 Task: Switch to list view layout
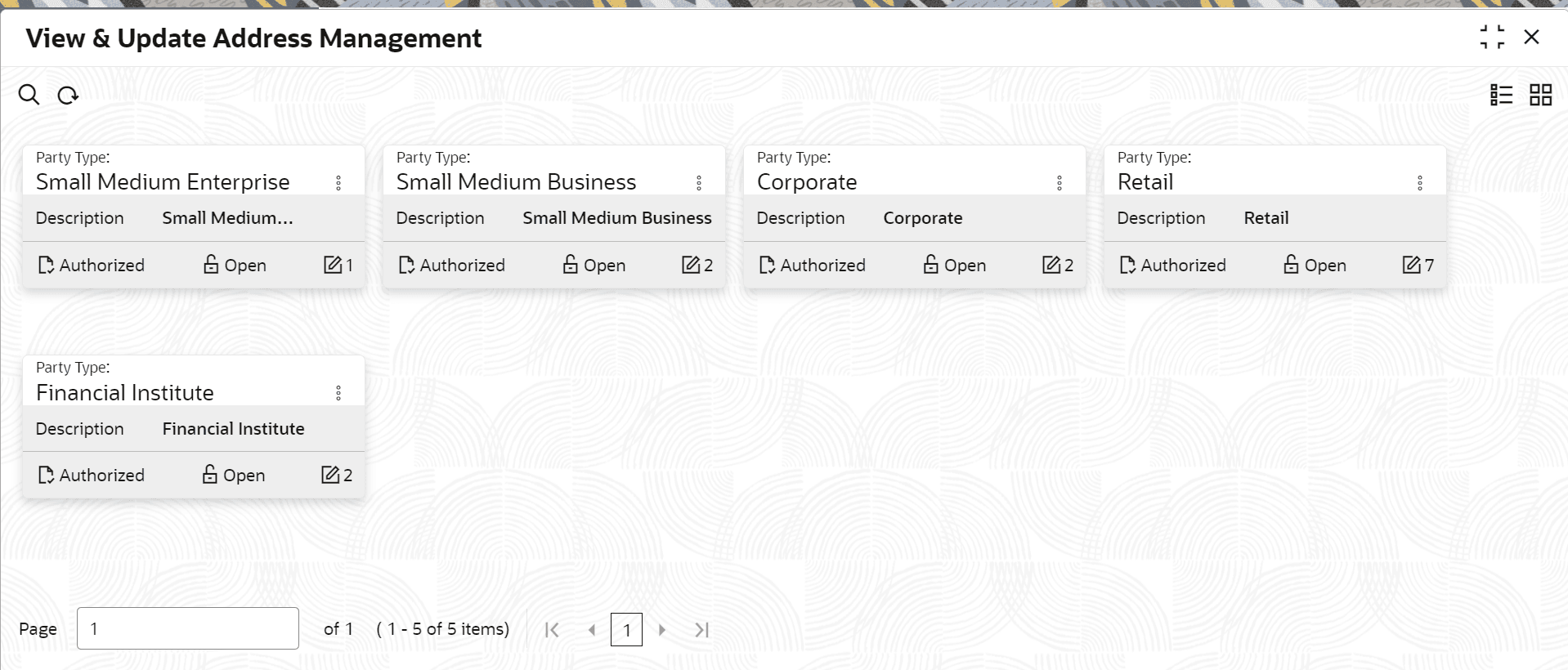click(x=1501, y=95)
